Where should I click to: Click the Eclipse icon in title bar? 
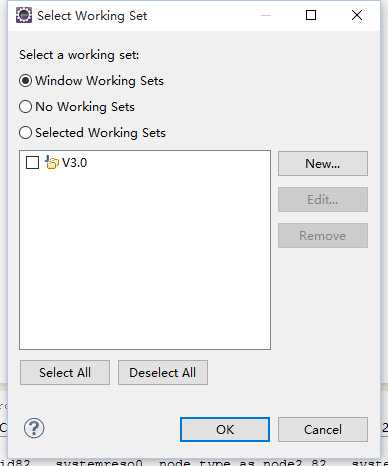pyautogui.click(x=24, y=15)
